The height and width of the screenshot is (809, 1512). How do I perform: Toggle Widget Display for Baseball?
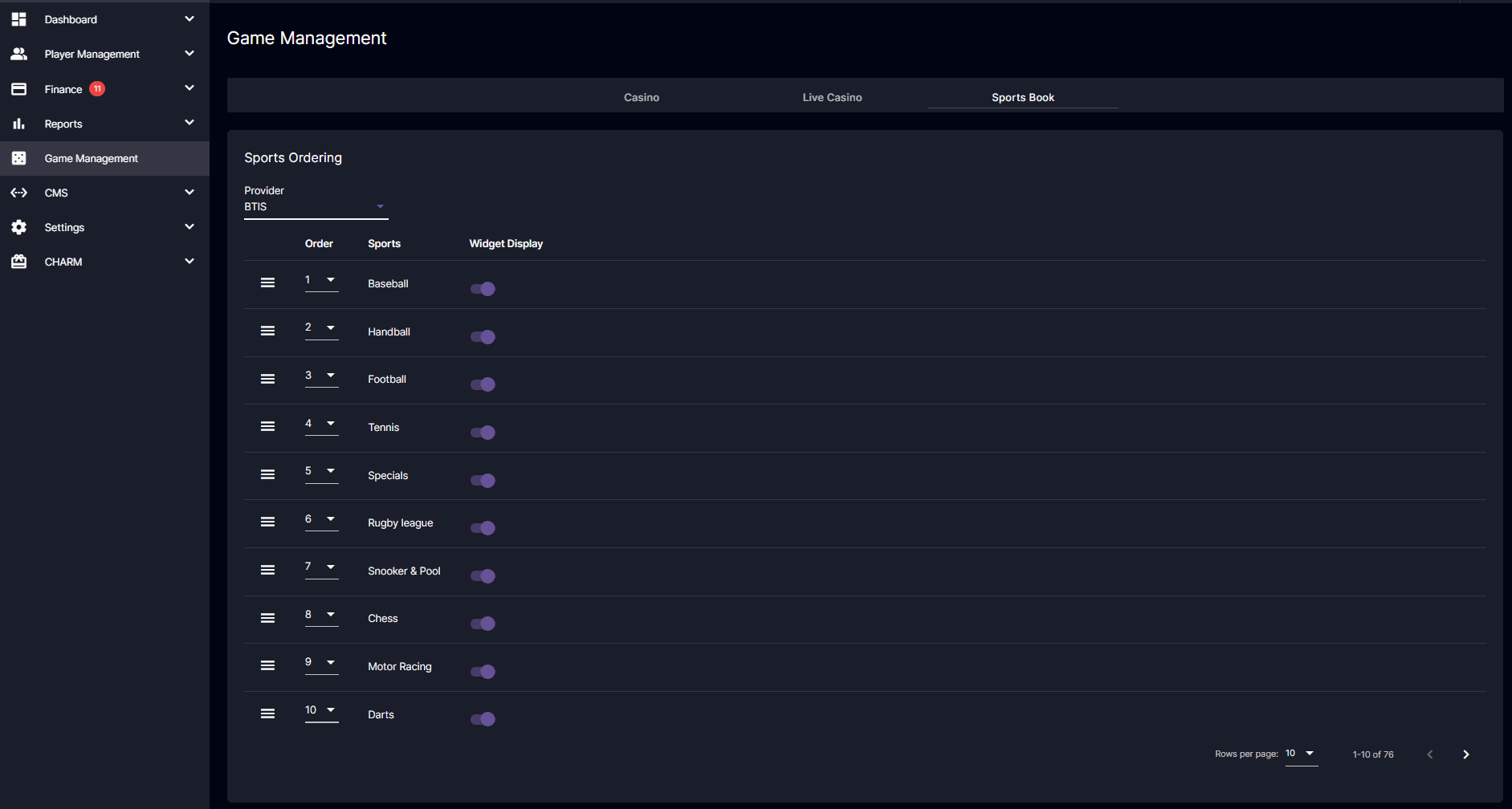pyautogui.click(x=483, y=289)
